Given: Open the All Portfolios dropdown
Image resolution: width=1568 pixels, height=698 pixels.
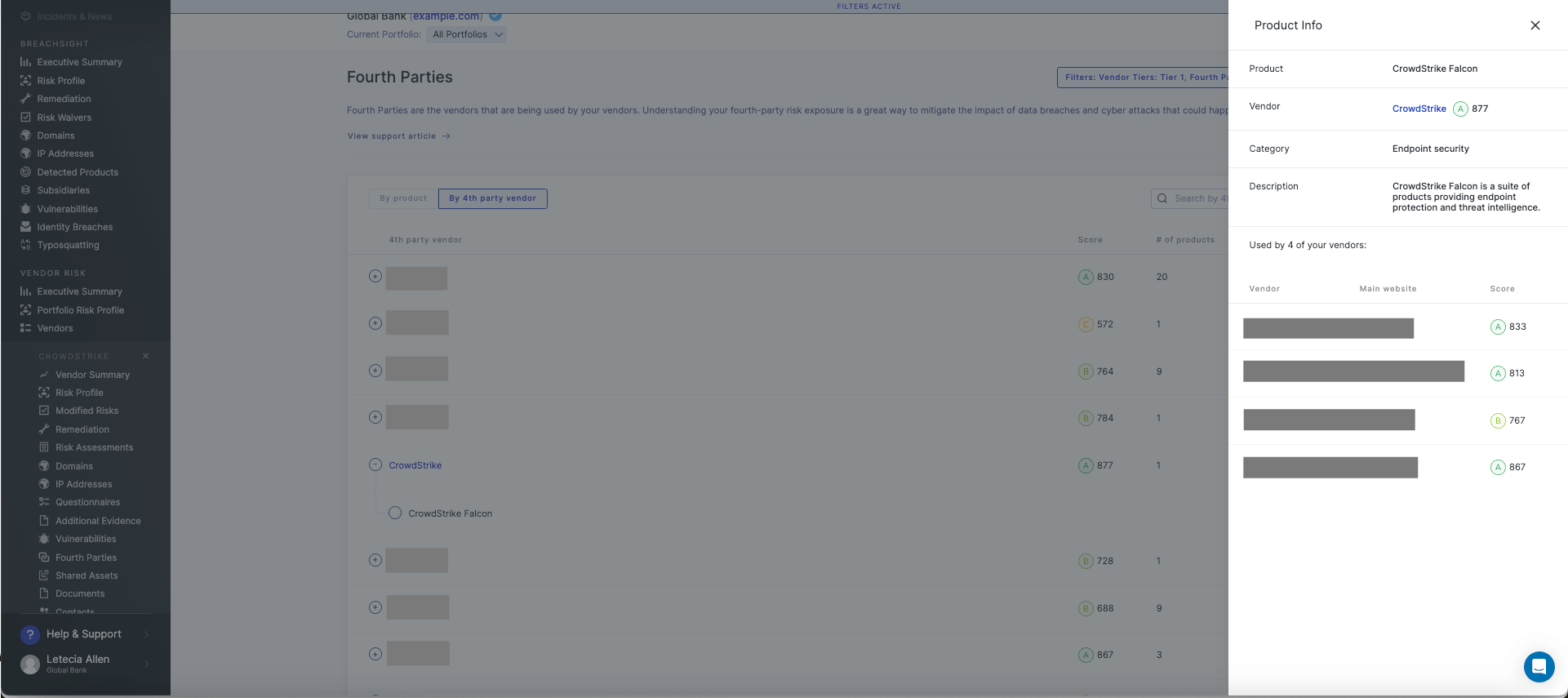Looking at the screenshot, I should click(467, 34).
